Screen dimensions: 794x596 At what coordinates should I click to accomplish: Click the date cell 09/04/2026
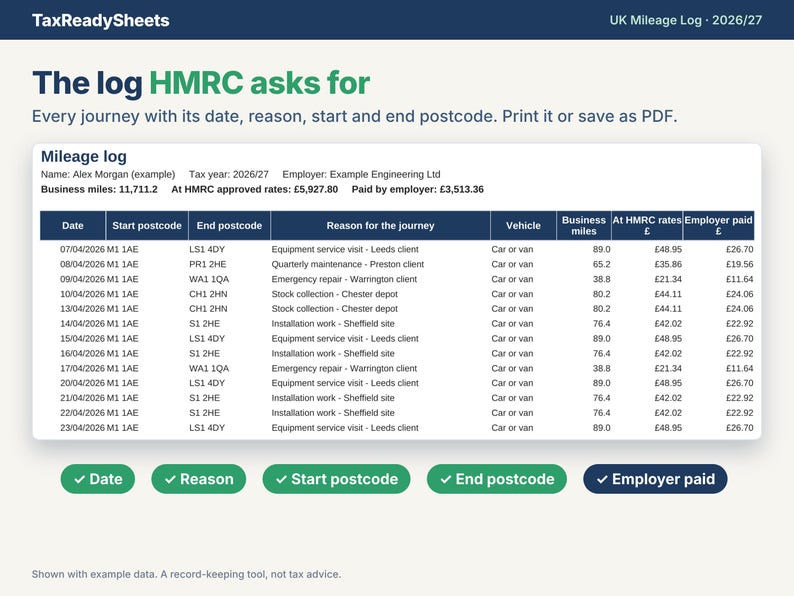point(83,279)
